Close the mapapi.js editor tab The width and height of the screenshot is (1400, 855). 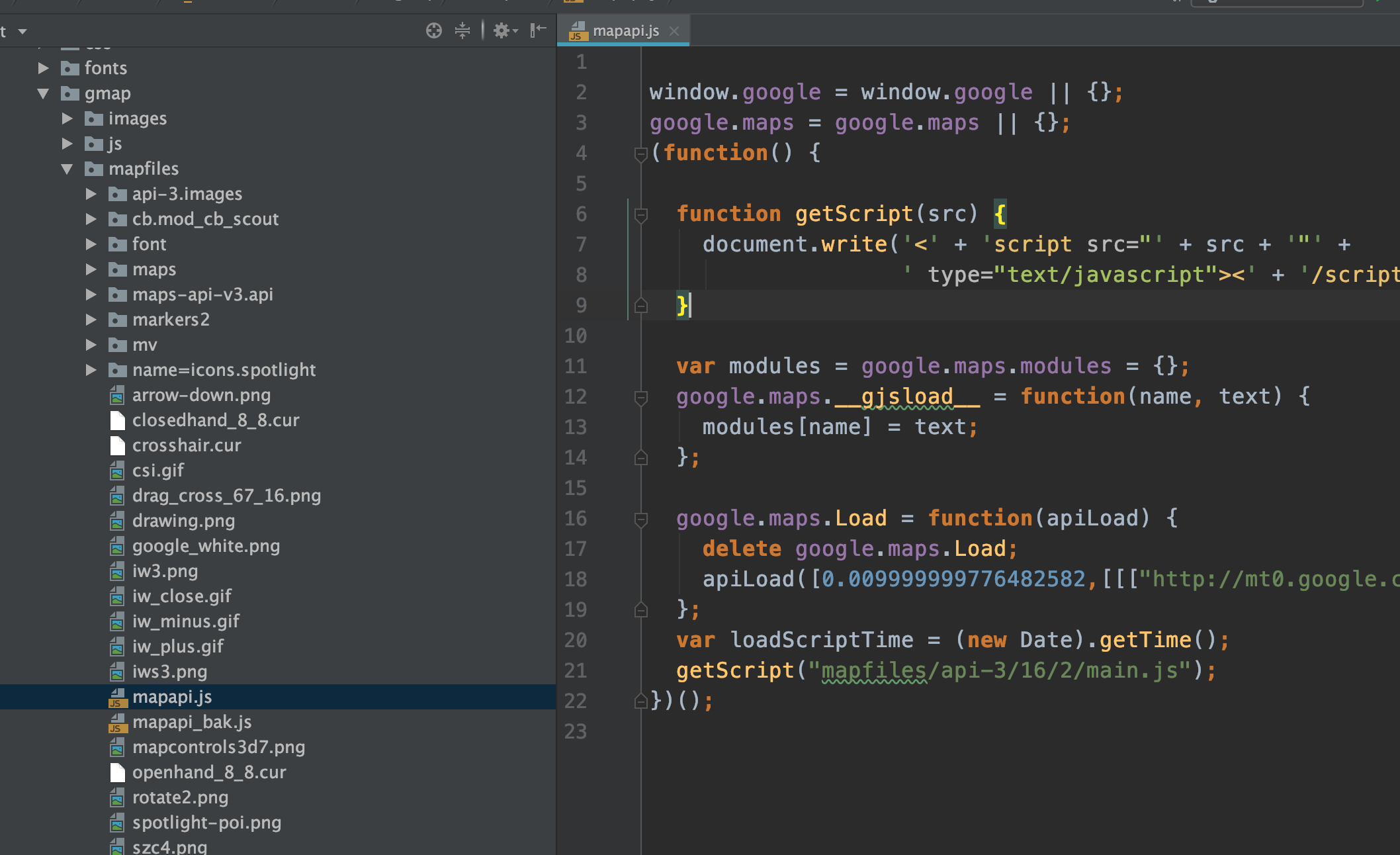(x=674, y=31)
